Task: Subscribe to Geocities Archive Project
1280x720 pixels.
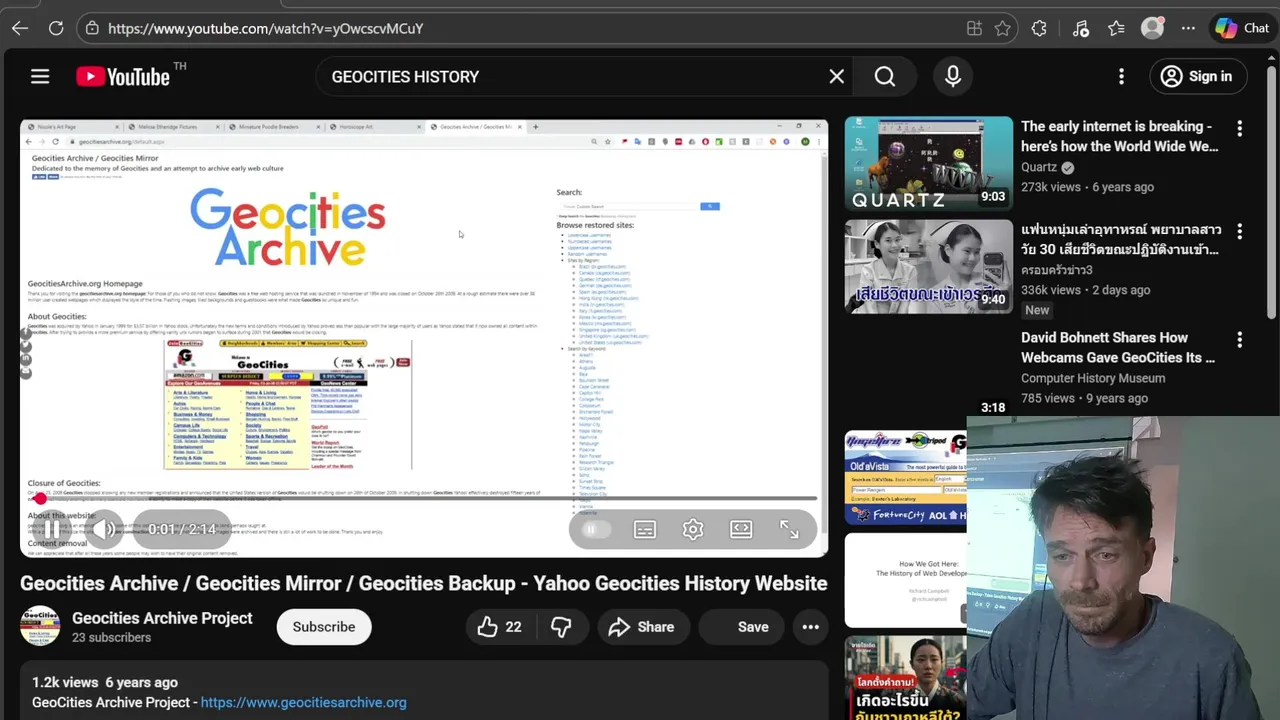Action: click(324, 627)
